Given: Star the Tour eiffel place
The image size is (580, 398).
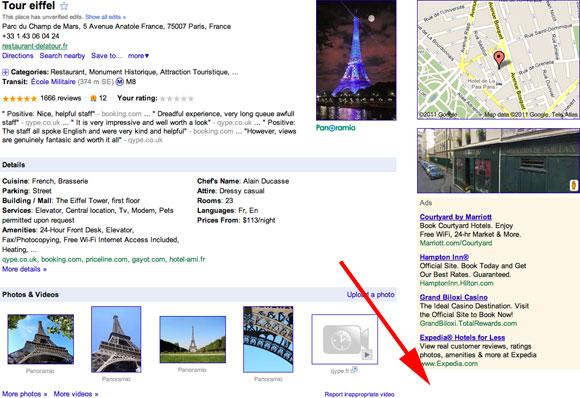Looking at the screenshot, I should coord(64,6).
